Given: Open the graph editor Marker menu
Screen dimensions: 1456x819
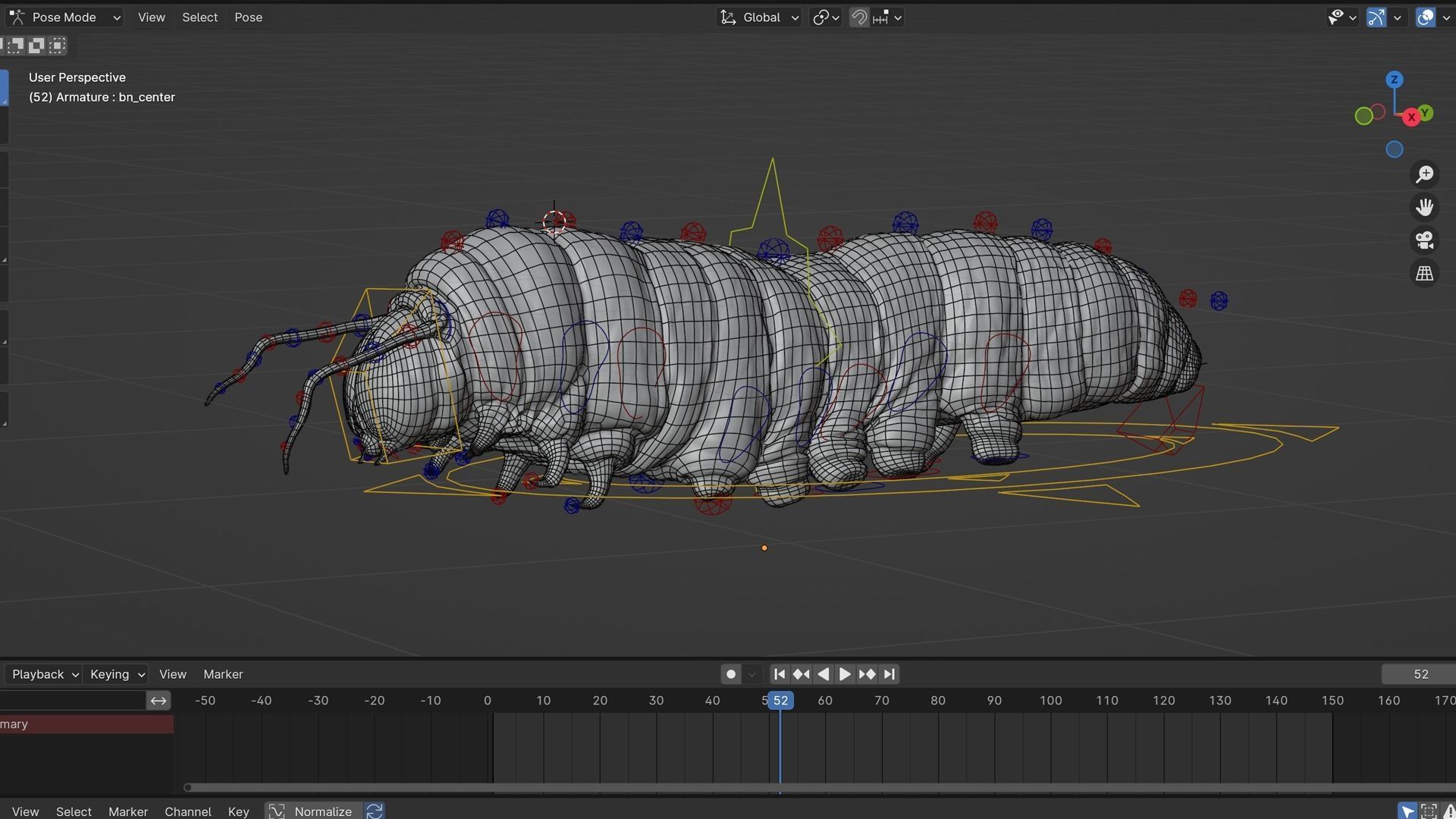Looking at the screenshot, I should 127,811.
